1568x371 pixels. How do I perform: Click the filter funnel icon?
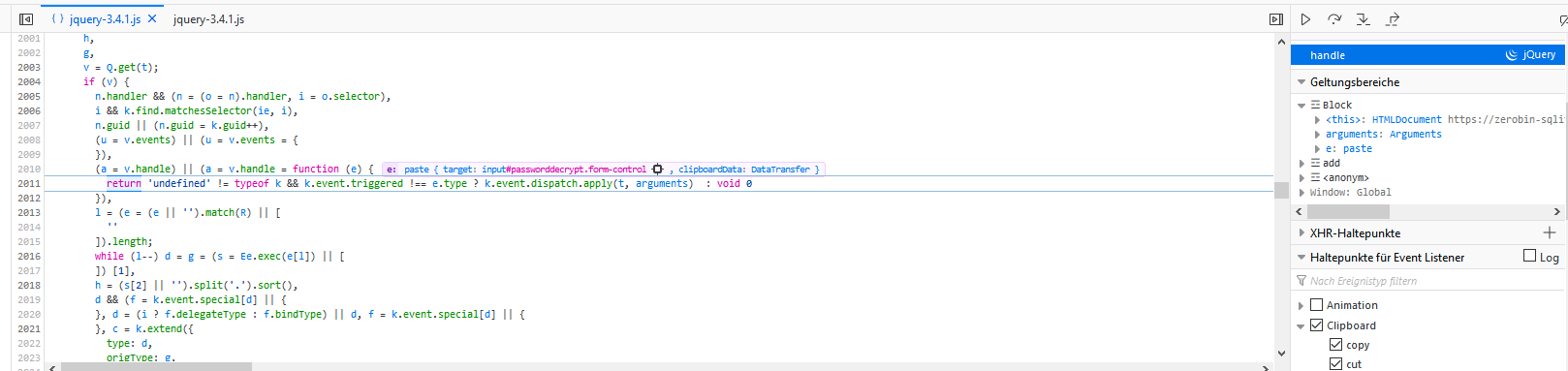(x=1301, y=281)
